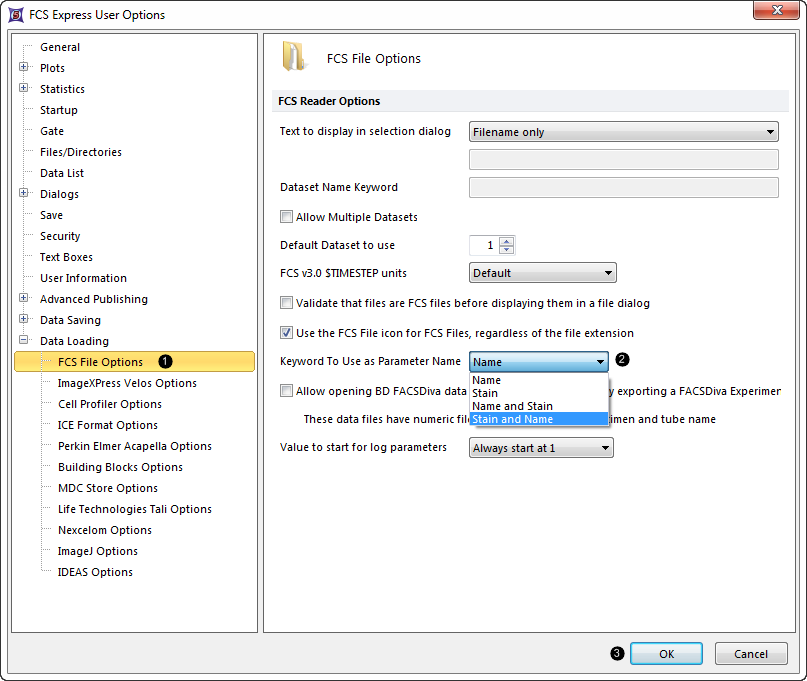
Task: Uncheck Use the FCS File icon checkbox
Action: point(288,333)
